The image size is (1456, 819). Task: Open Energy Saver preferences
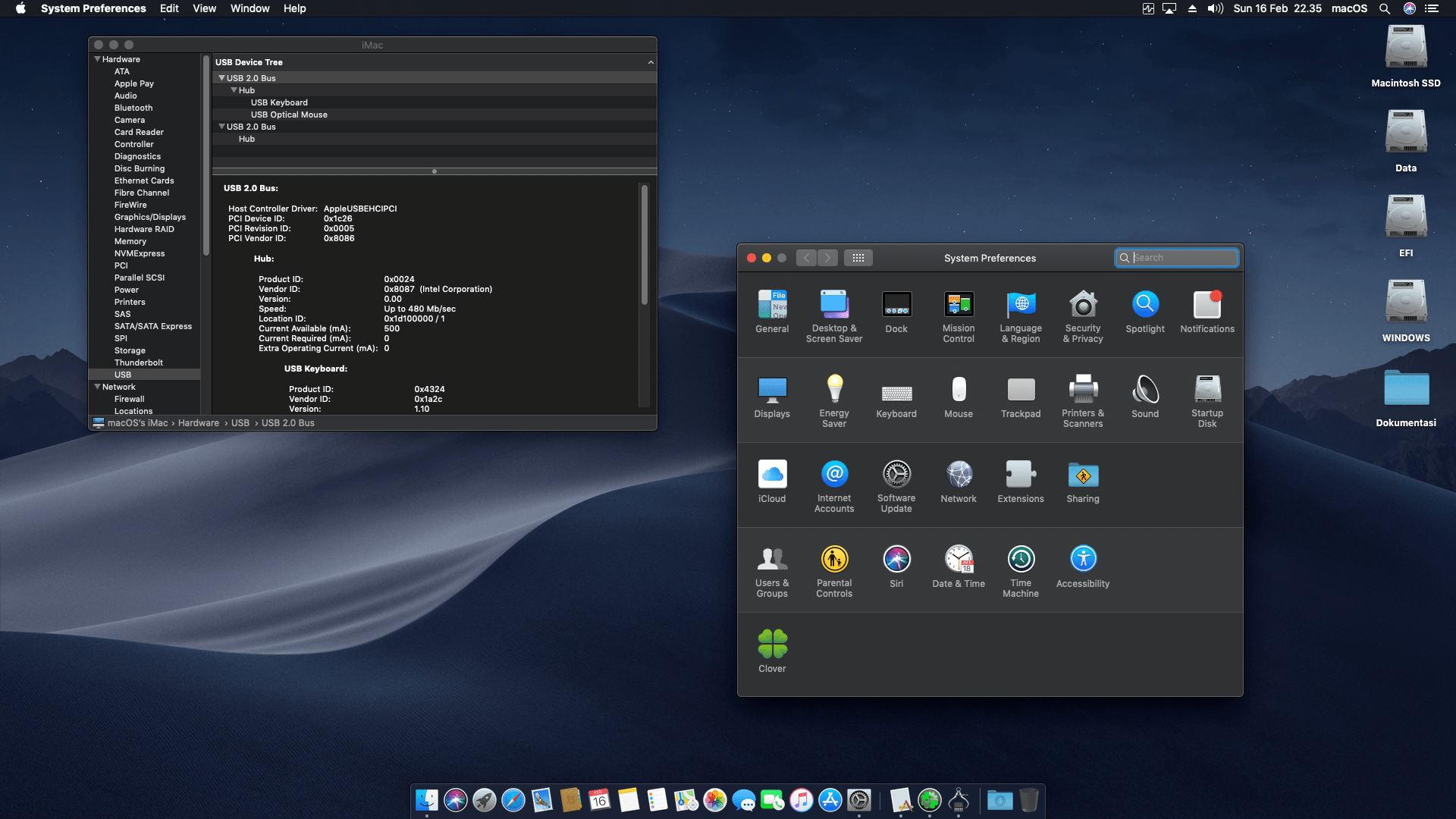[x=834, y=401]
